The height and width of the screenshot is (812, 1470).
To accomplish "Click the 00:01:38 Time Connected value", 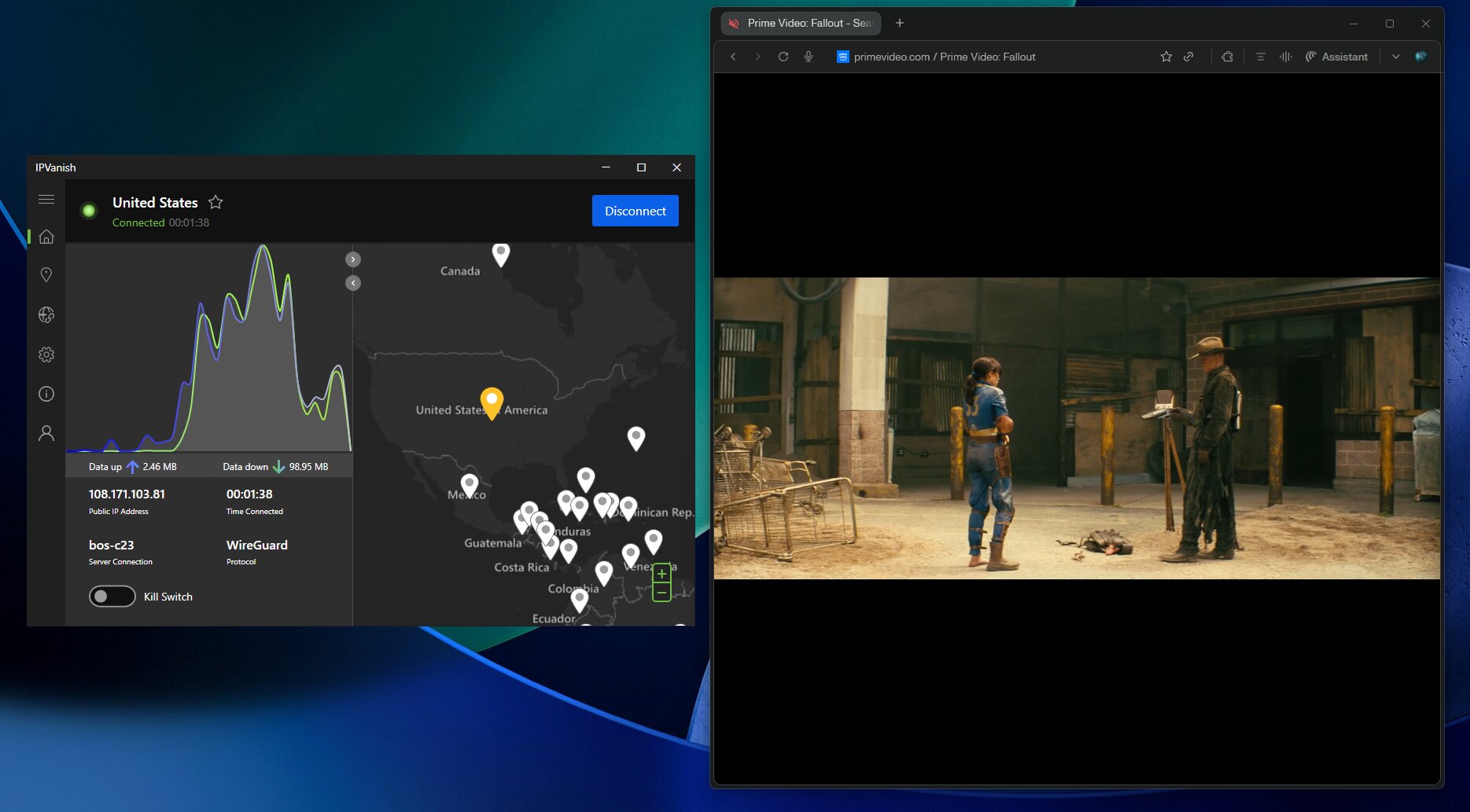I will click(x=249, y=494).
